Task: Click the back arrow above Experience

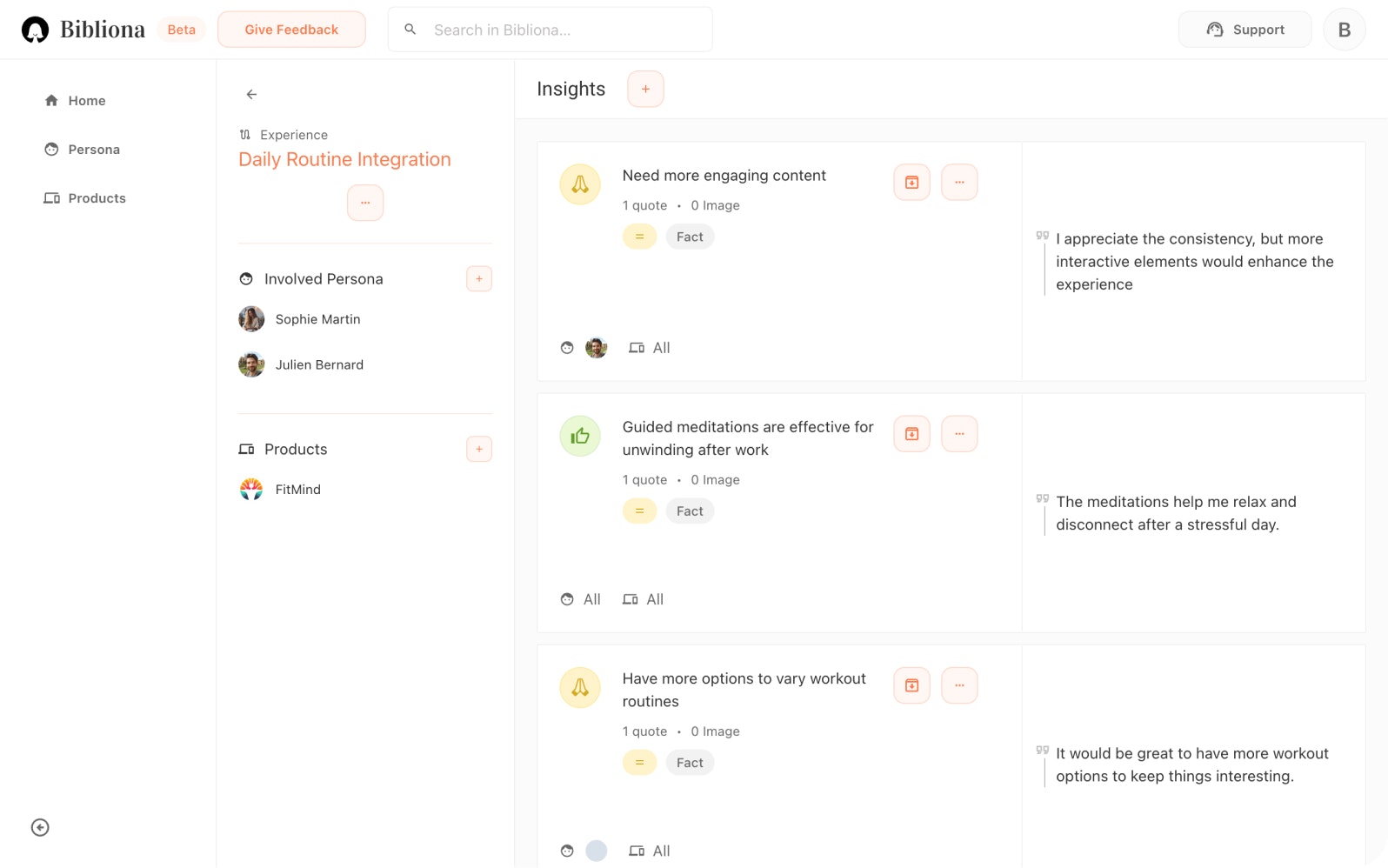Action: pyautogui.click(x=251, y=94)
